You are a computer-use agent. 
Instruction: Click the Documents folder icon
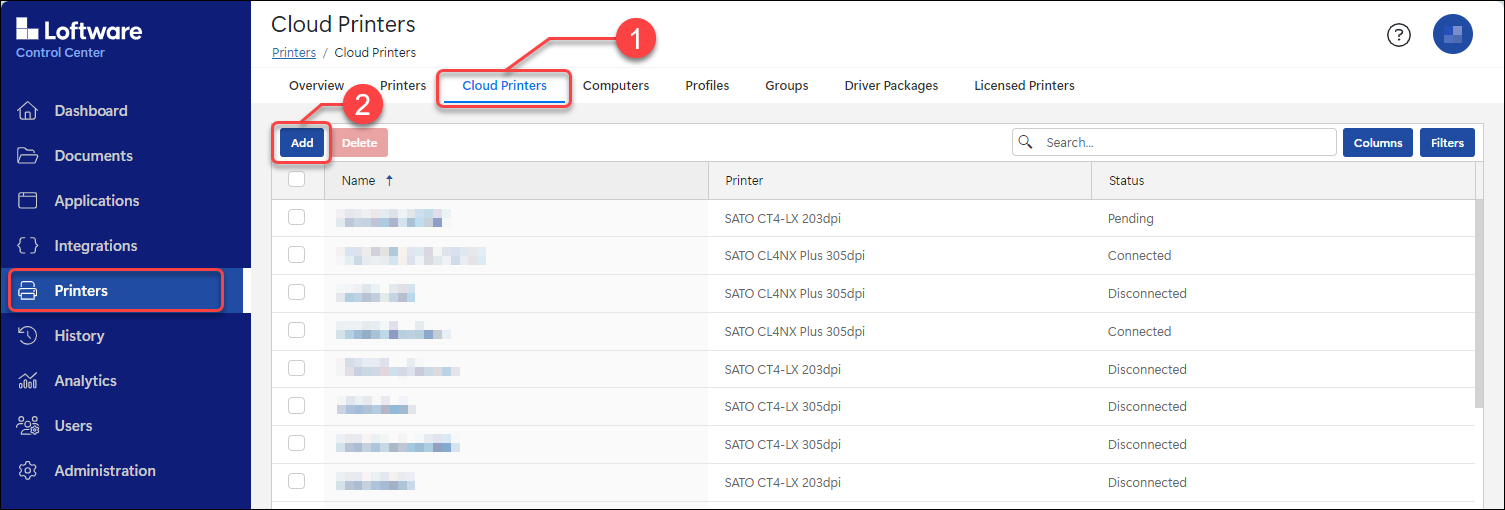28,156
